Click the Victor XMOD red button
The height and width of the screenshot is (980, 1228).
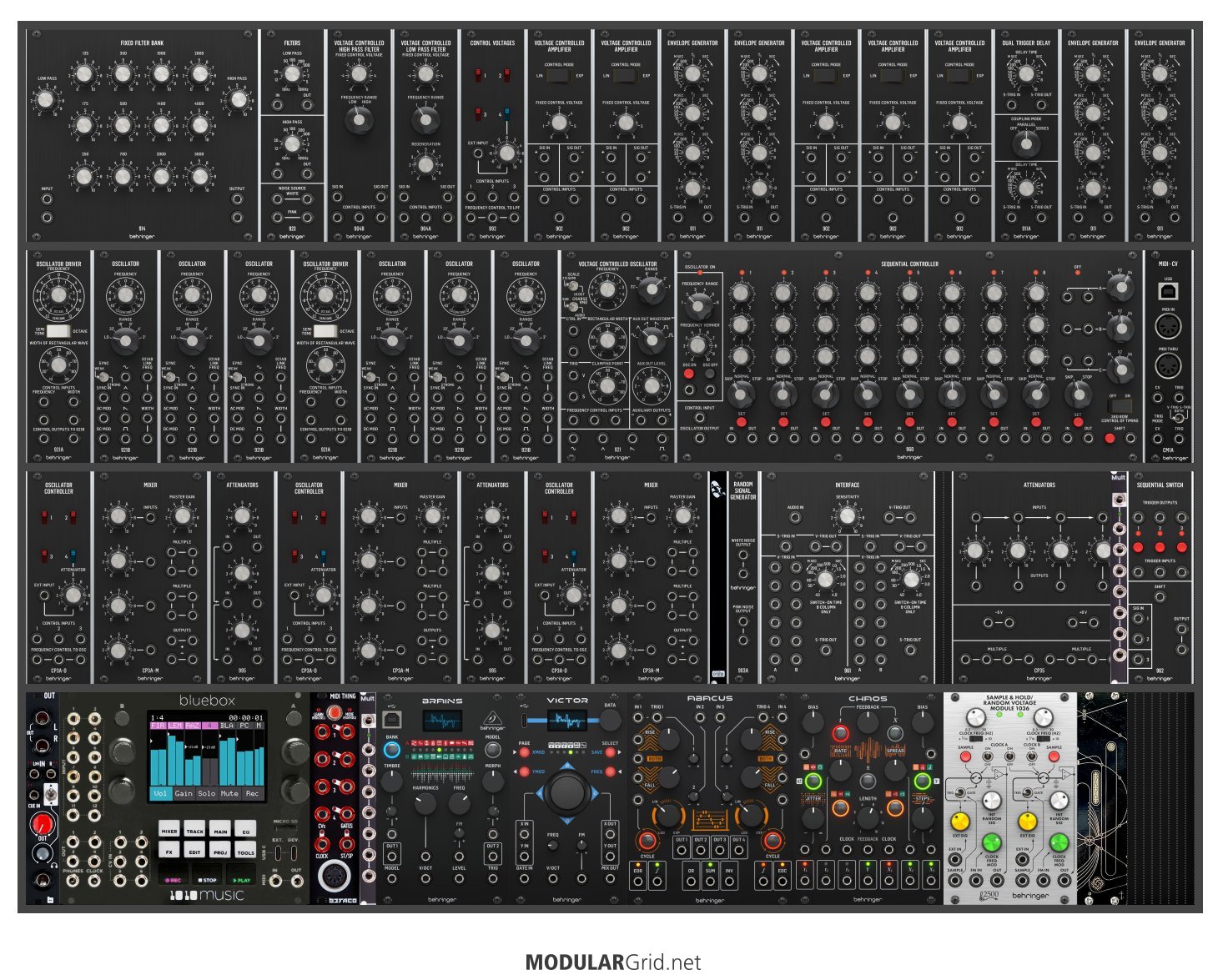tap(524, 752)
